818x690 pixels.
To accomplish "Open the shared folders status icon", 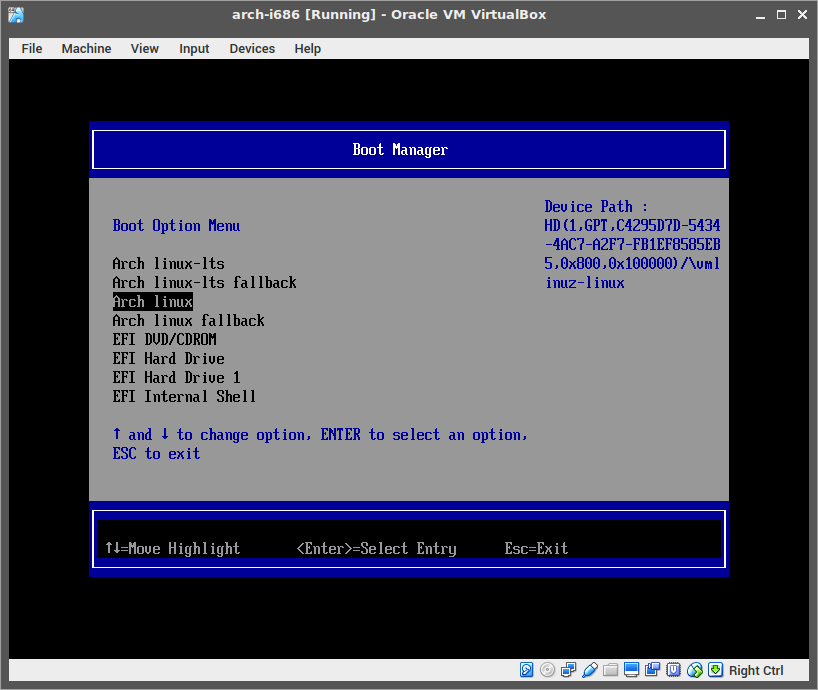I will point(610,670).
